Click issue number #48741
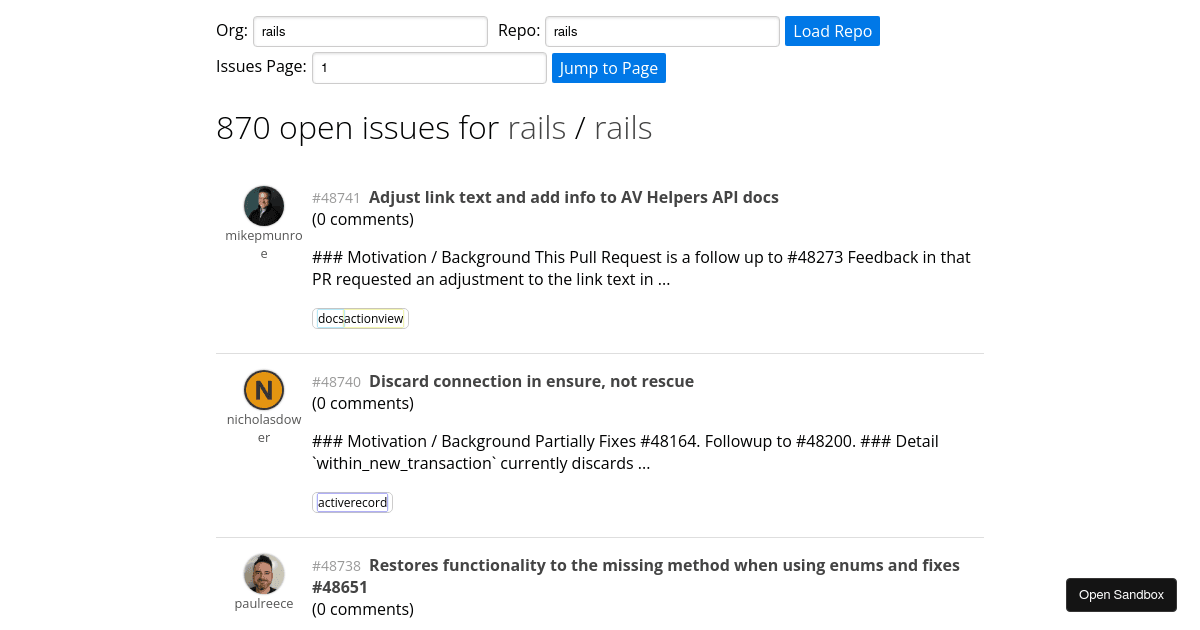This screenshot has width=1200, height=630. point(336,198)
